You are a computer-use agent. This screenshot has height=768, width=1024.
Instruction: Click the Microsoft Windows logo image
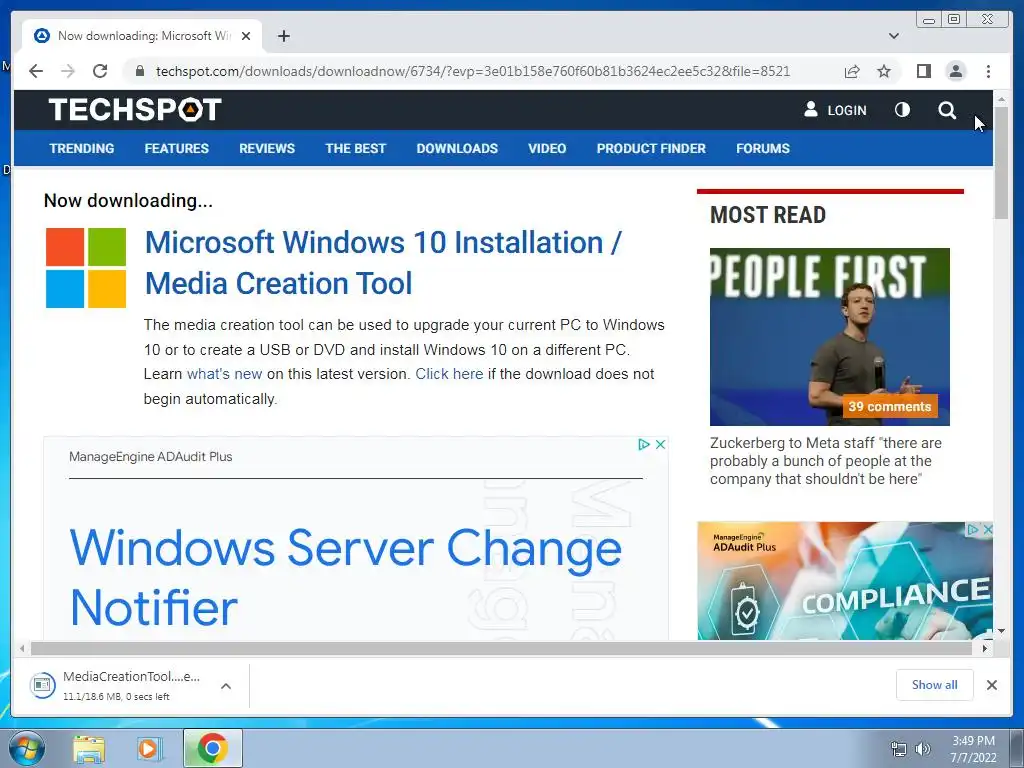point(86,267)
